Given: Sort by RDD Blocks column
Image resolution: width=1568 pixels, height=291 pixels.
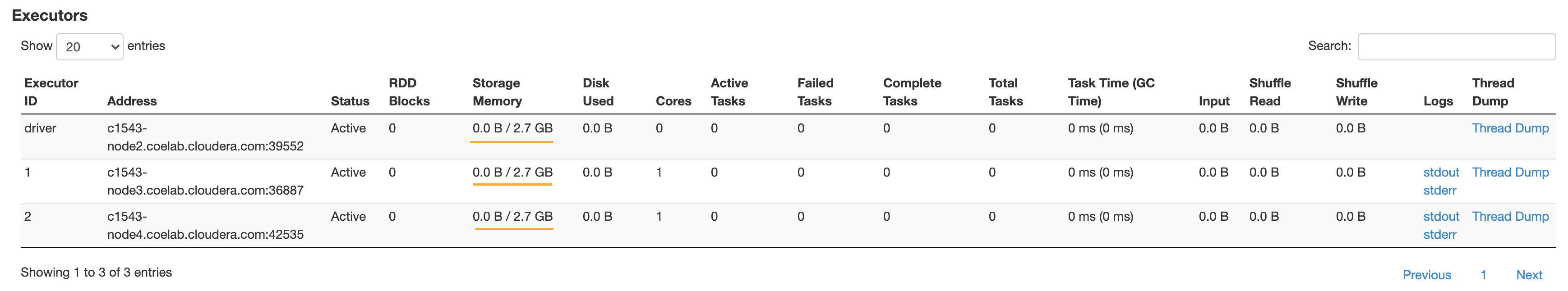Looking at the screenshot, I should coord(408,92).
